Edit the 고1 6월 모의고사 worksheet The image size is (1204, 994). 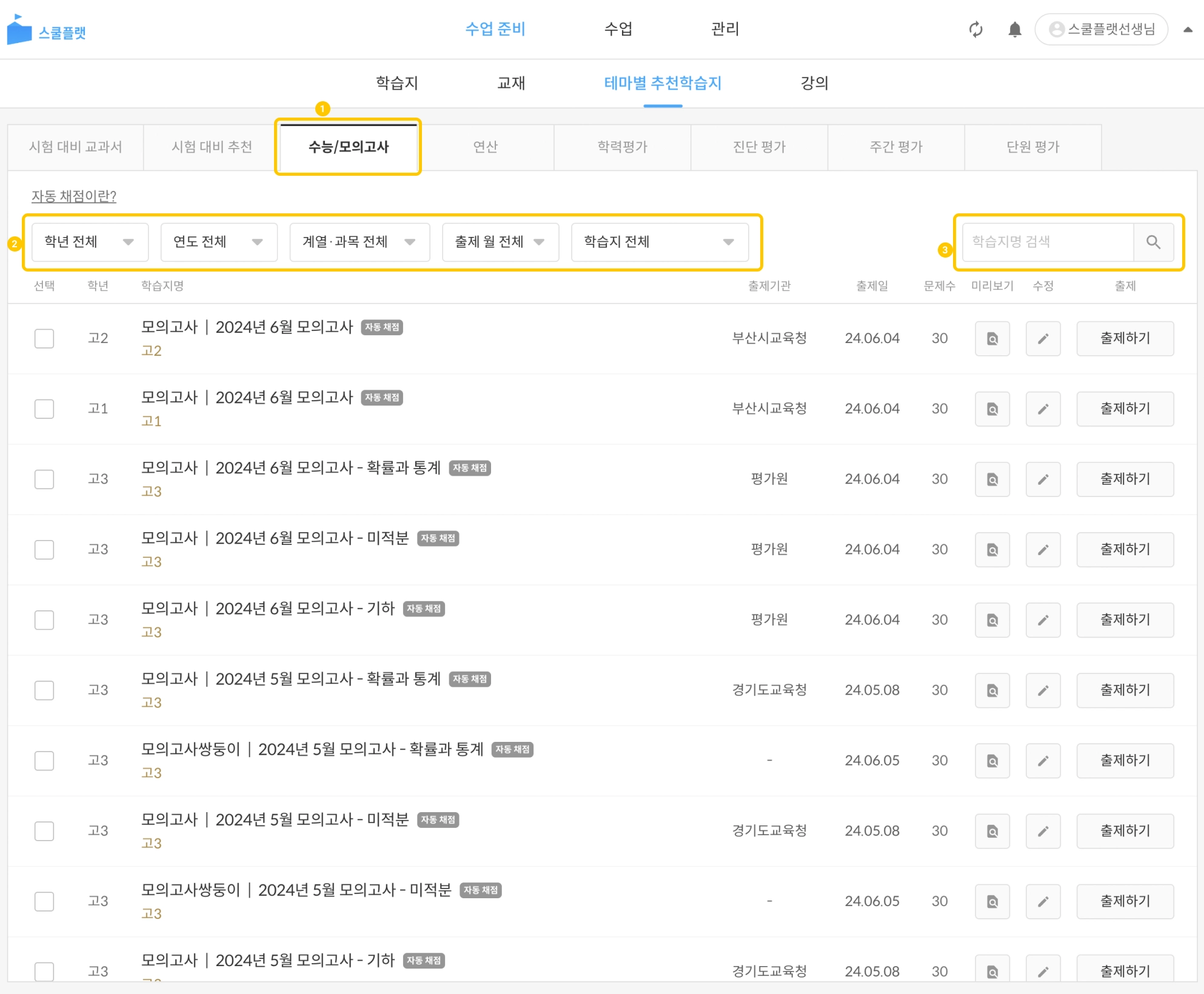1043,409
